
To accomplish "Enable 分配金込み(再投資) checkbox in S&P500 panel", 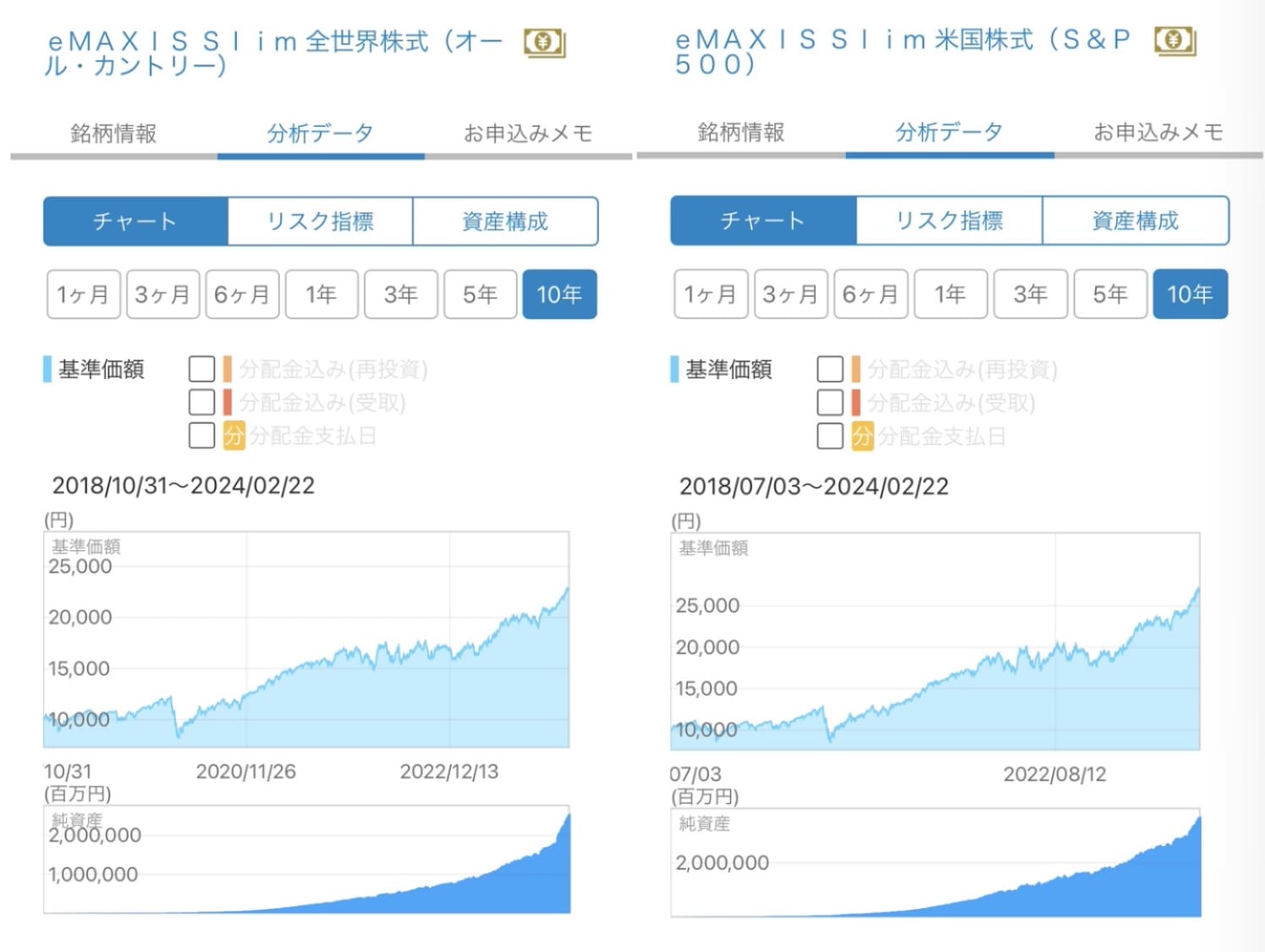I will pyautogui.click(x=830, y=369).
